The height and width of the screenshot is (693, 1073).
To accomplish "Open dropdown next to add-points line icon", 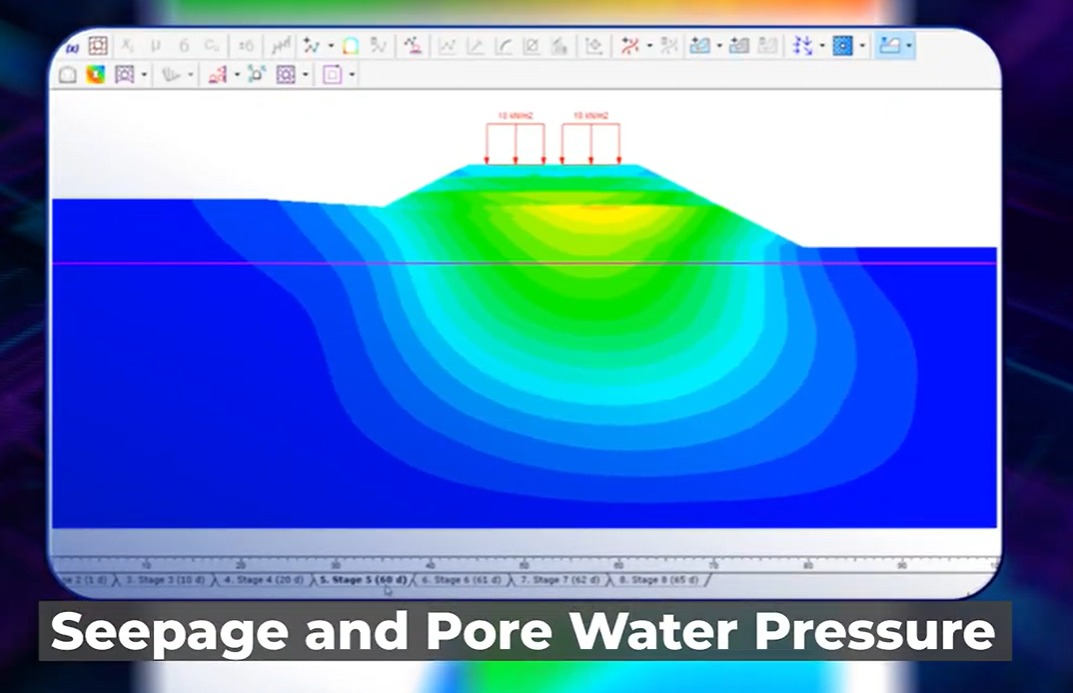I will tap(331, 46).
